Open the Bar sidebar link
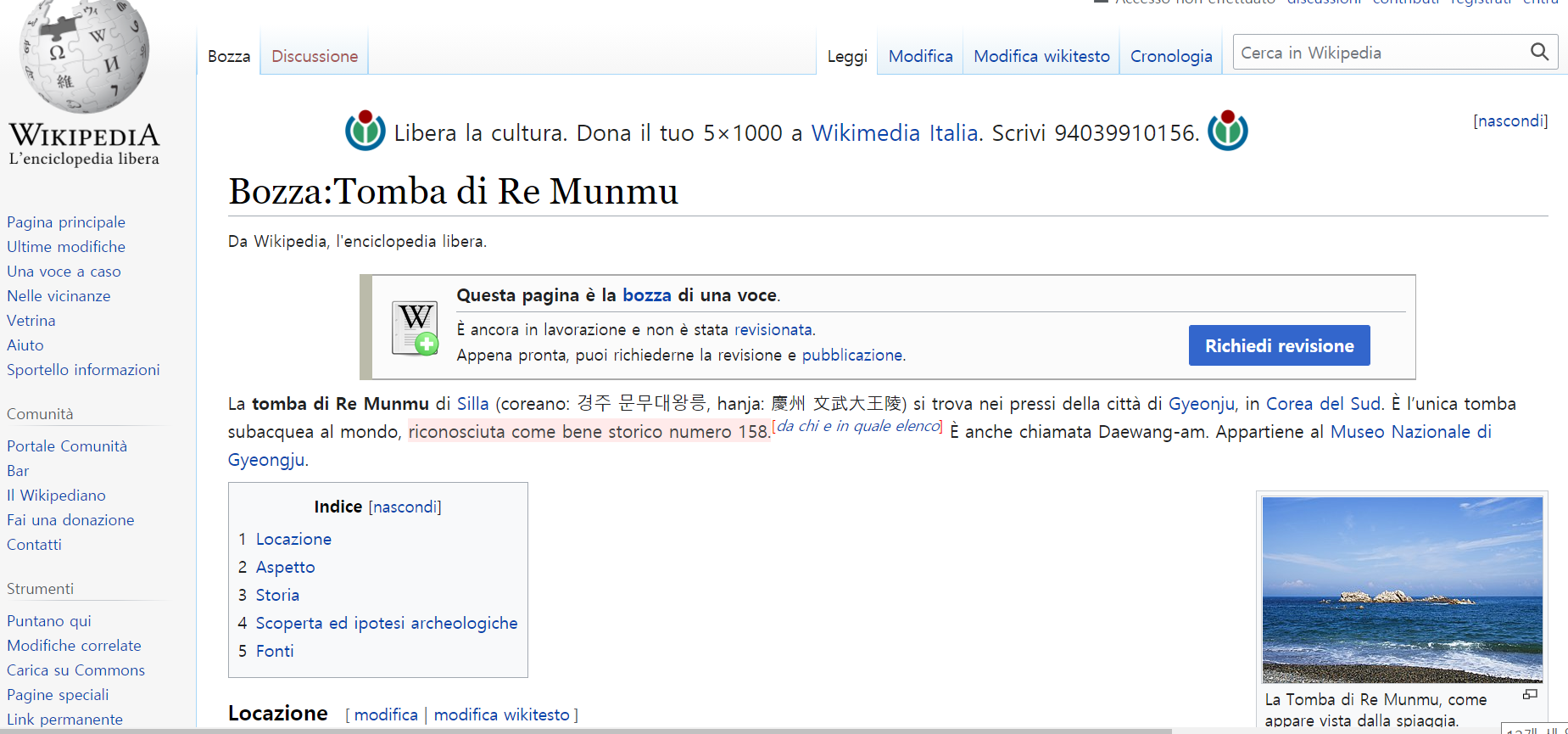 [x=18, y=471]
